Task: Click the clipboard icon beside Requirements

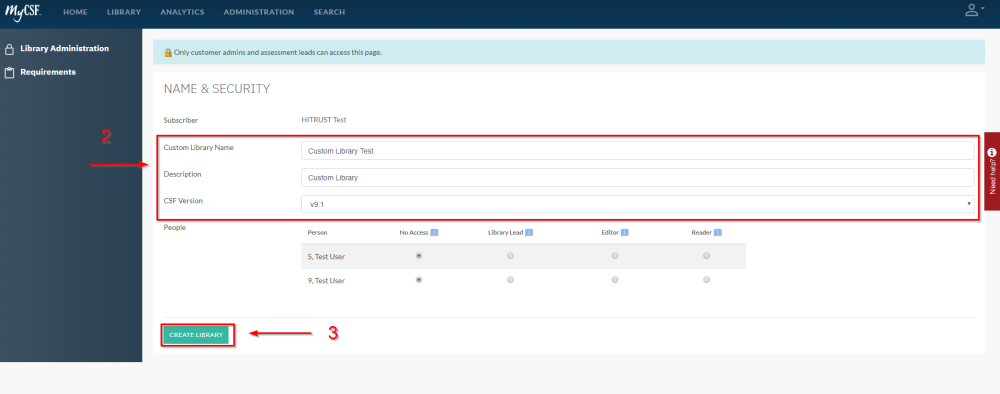Action: click(x=10, y=73)
